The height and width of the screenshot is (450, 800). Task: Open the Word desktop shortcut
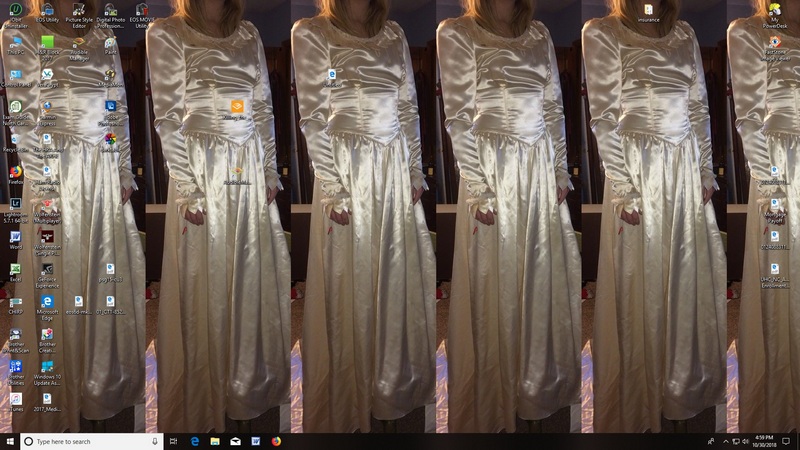[x=15, y=237]
